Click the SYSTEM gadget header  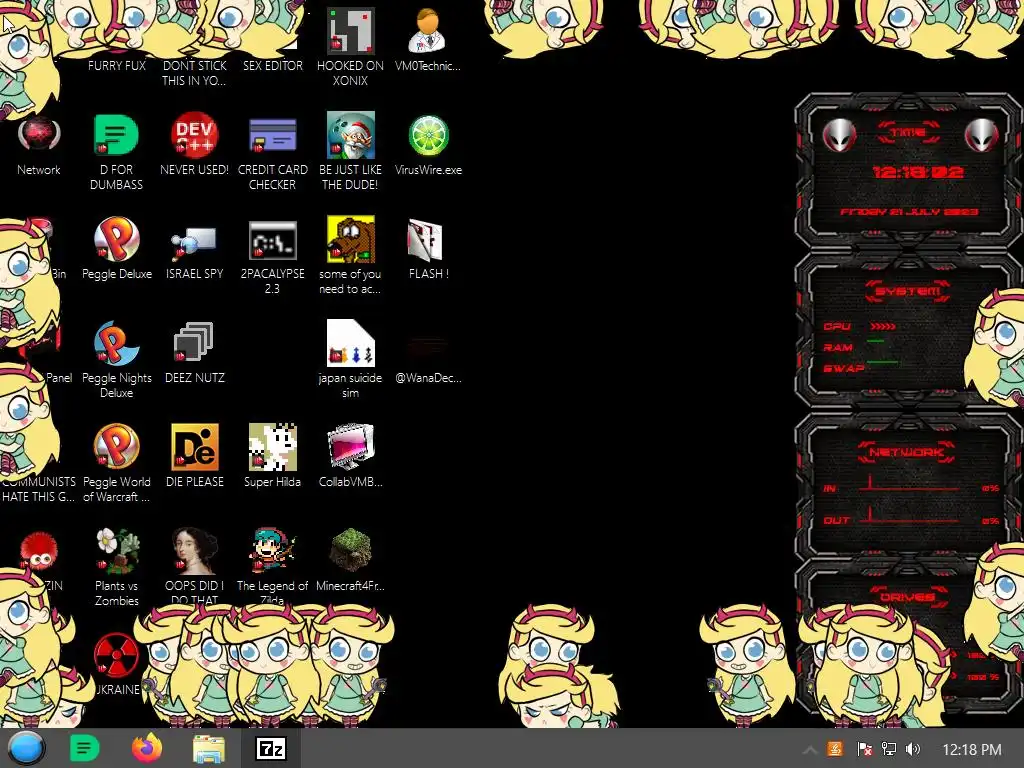(x=908, y=291)
